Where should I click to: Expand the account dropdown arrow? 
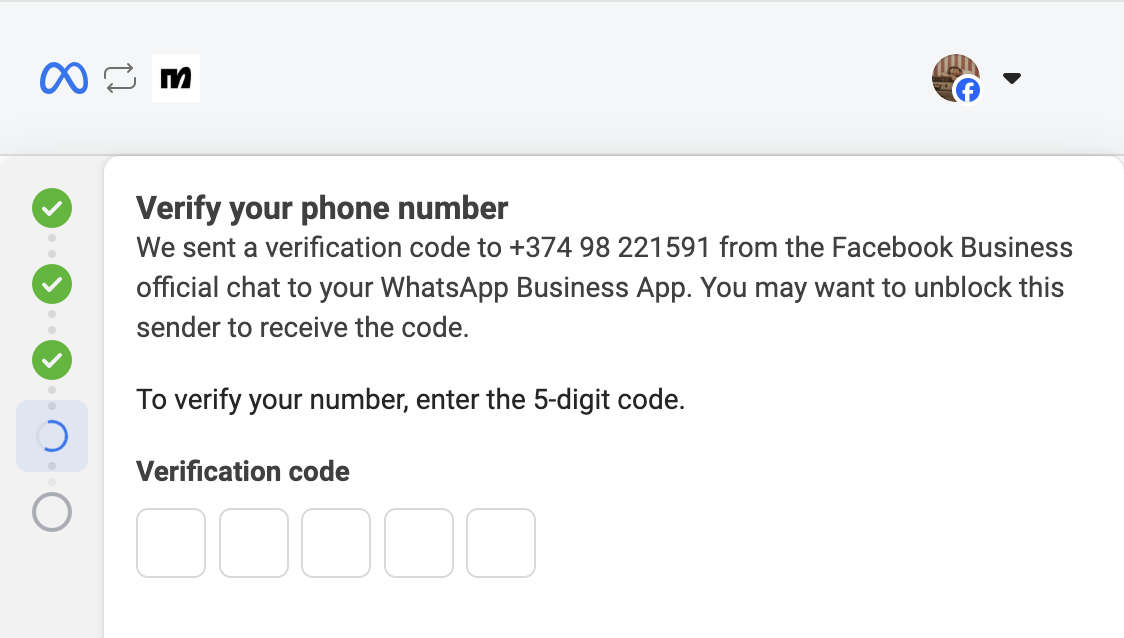click(x=1011, y=78)
